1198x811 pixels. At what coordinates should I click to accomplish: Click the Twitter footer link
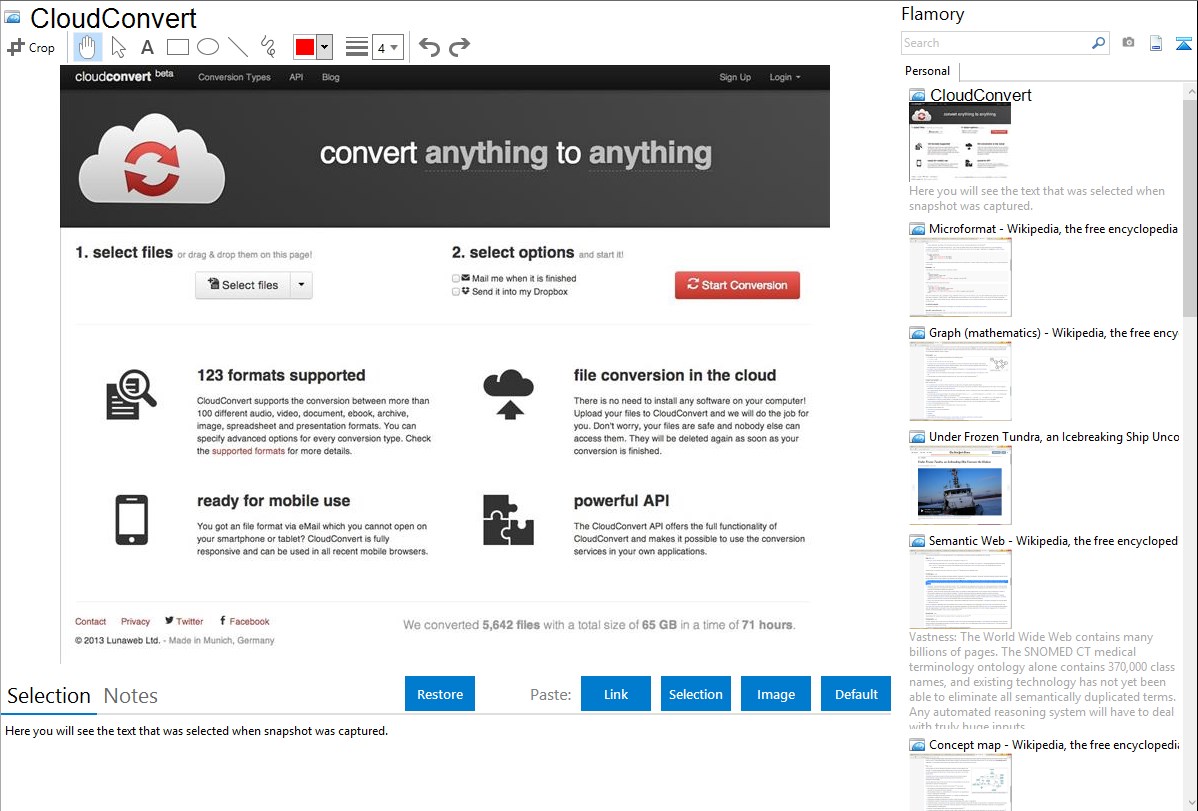tap(184, 621)
